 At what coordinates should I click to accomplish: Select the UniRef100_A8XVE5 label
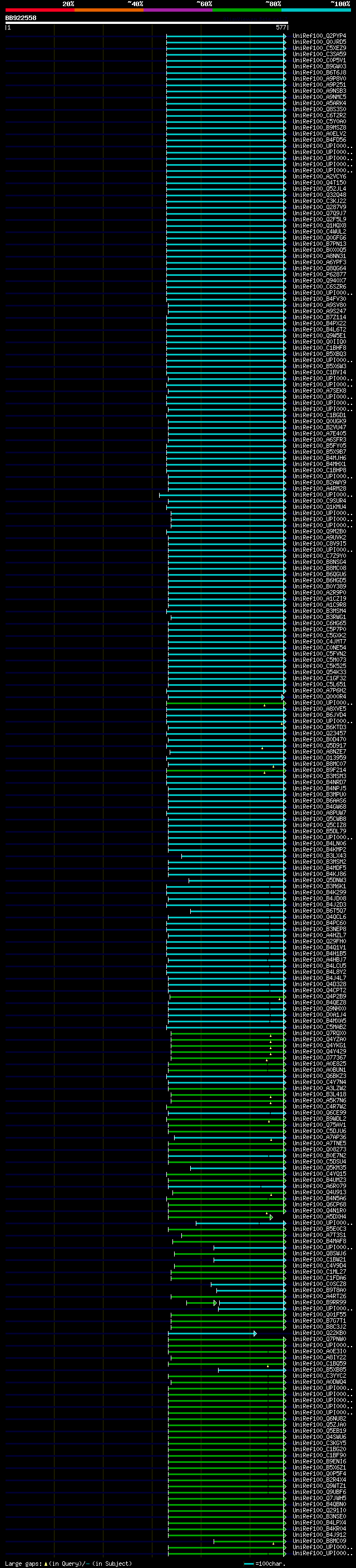[319, 709]
